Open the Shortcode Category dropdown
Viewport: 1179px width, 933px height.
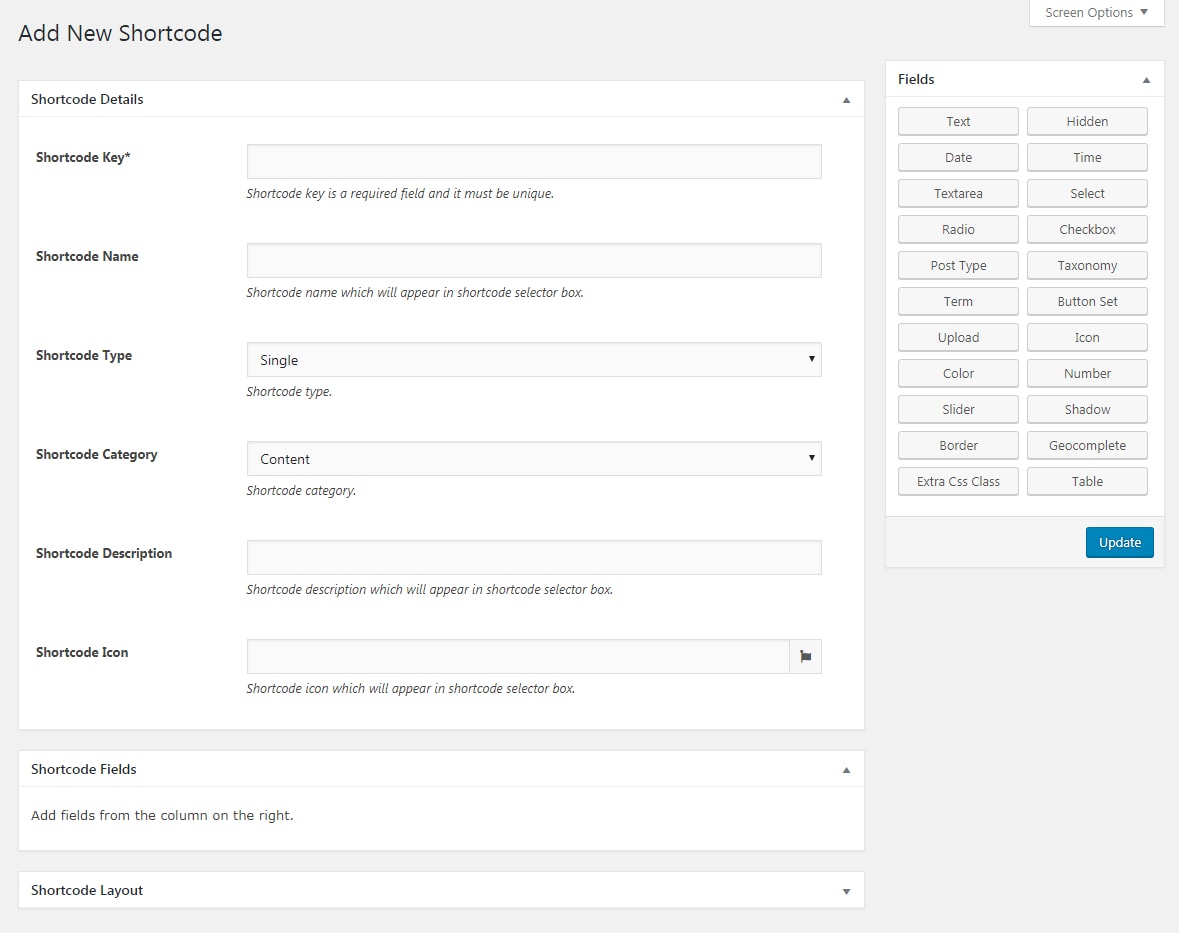pos(534,459)
